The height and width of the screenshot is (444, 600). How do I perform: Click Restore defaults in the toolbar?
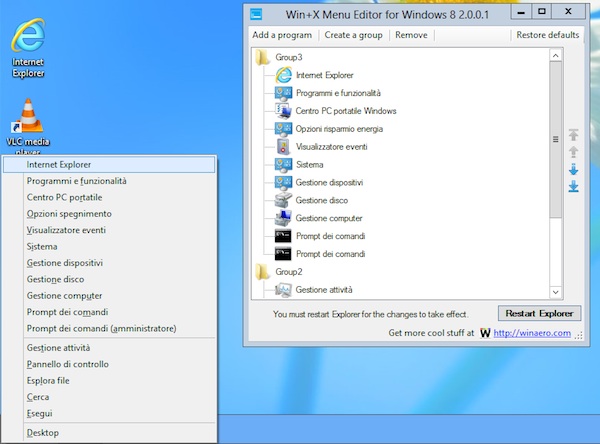[548, 35]
